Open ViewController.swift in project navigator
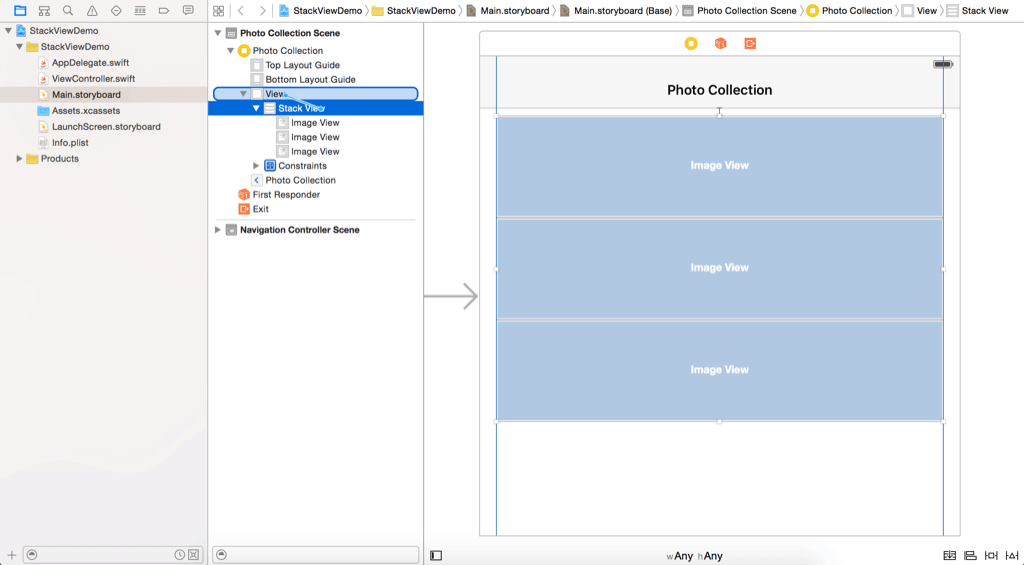The image size is (1024, 565). [93, 79]
